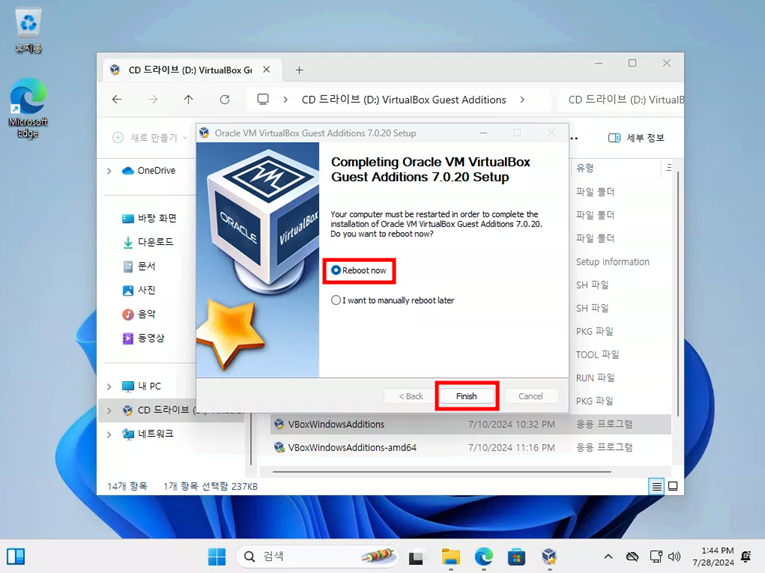The width and height of the screenshot is (765, 573).
Task: Expand the chevron after the monitor icon
Action: coord(285,100)
